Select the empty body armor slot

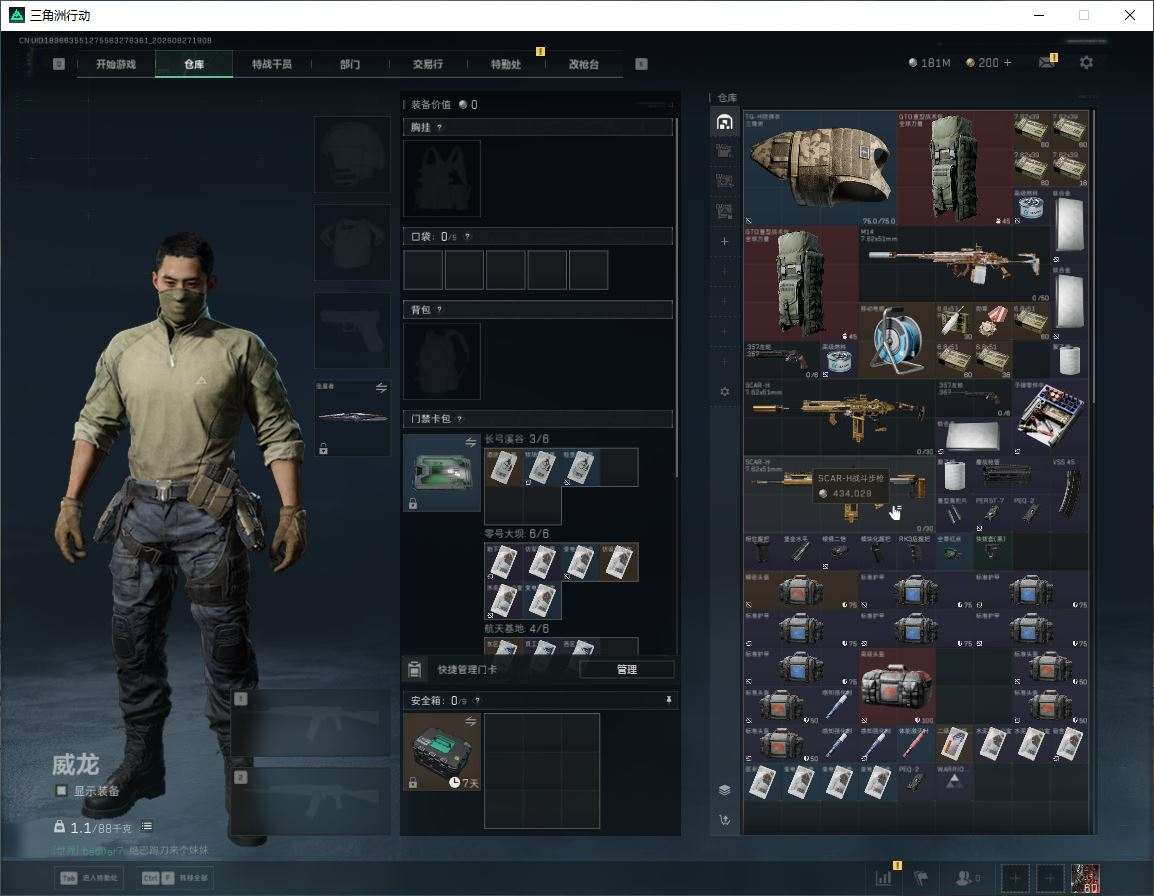click(x=352, y=242)
